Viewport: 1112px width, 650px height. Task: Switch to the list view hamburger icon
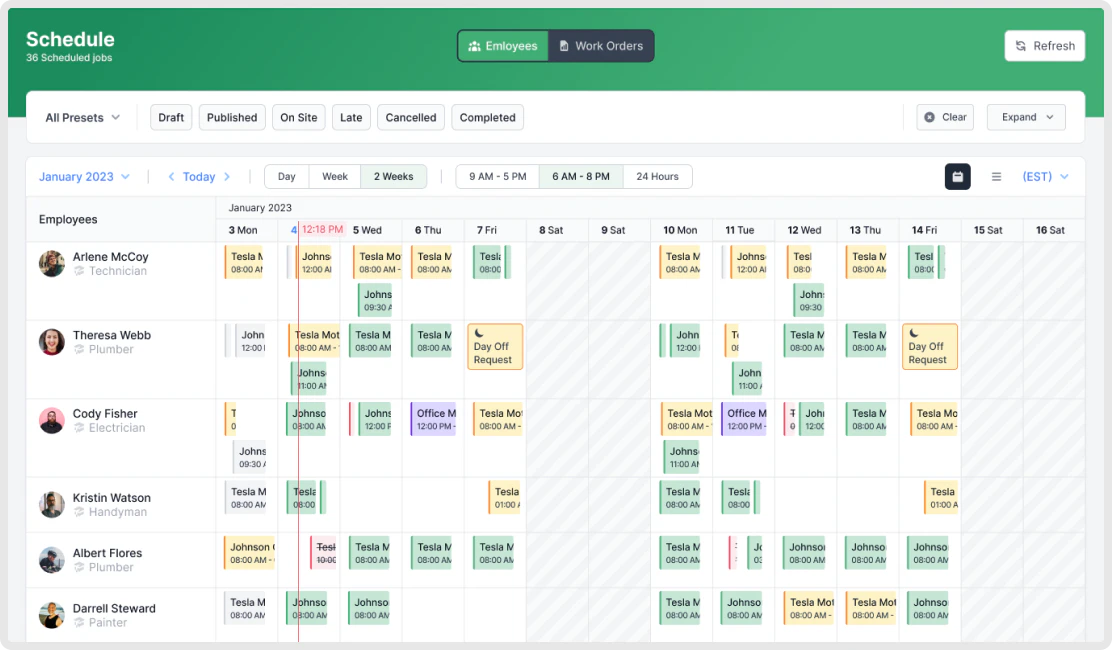click(x=996, y=176)
